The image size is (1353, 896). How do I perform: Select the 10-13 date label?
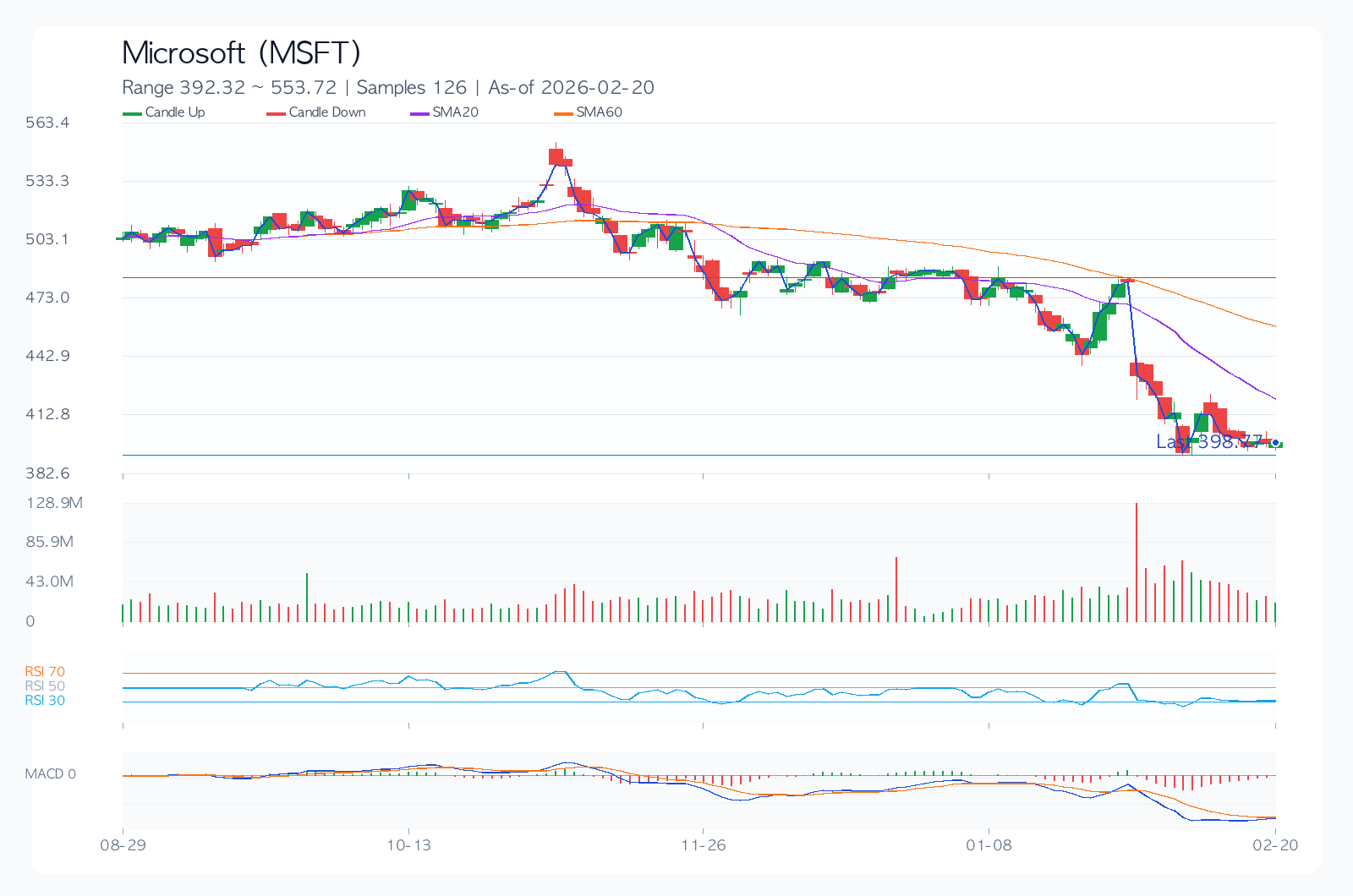tap(408, 845)
